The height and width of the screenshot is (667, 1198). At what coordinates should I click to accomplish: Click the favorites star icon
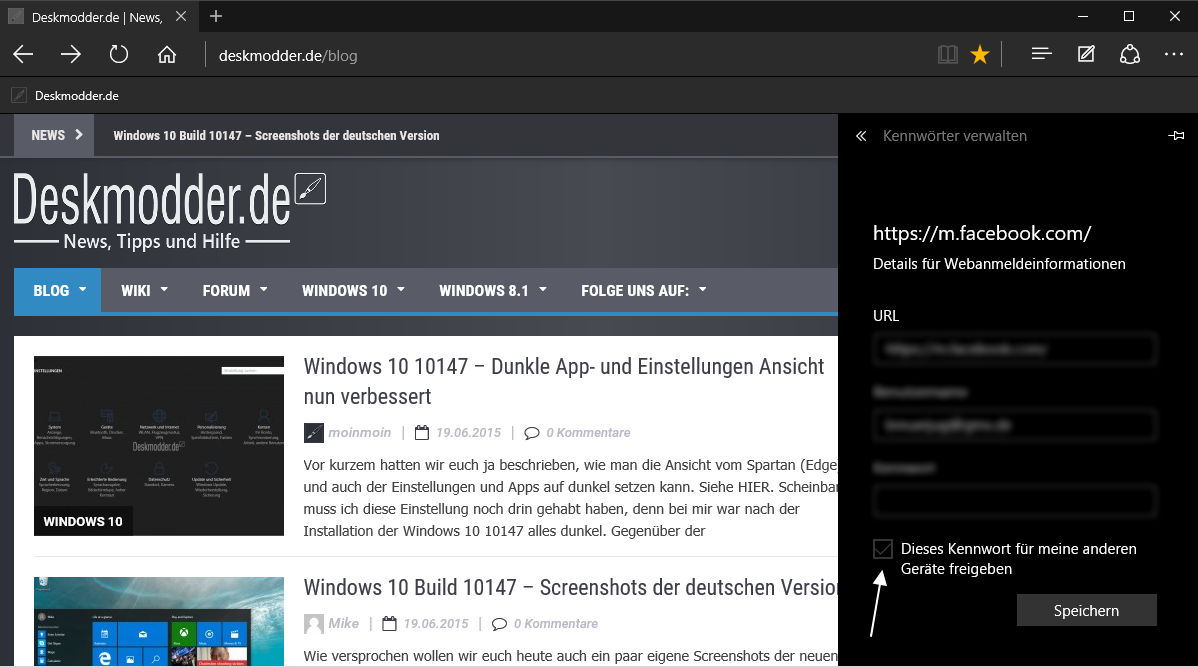coord(980,55)
